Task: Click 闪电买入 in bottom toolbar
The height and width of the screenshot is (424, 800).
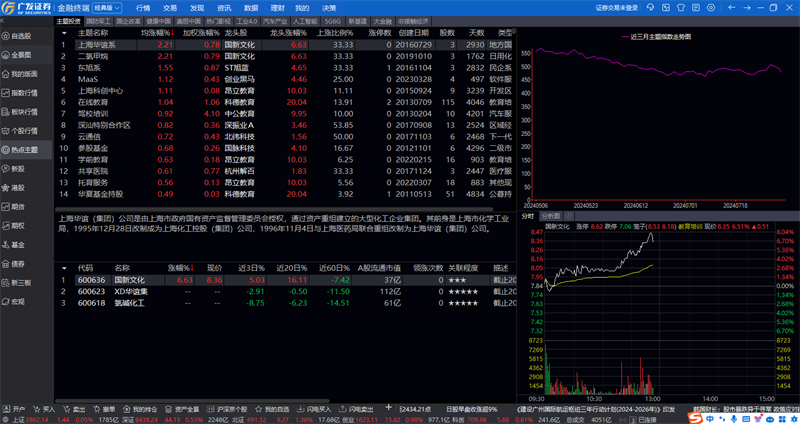Action: pyautogui.click(x=314, y=409)
